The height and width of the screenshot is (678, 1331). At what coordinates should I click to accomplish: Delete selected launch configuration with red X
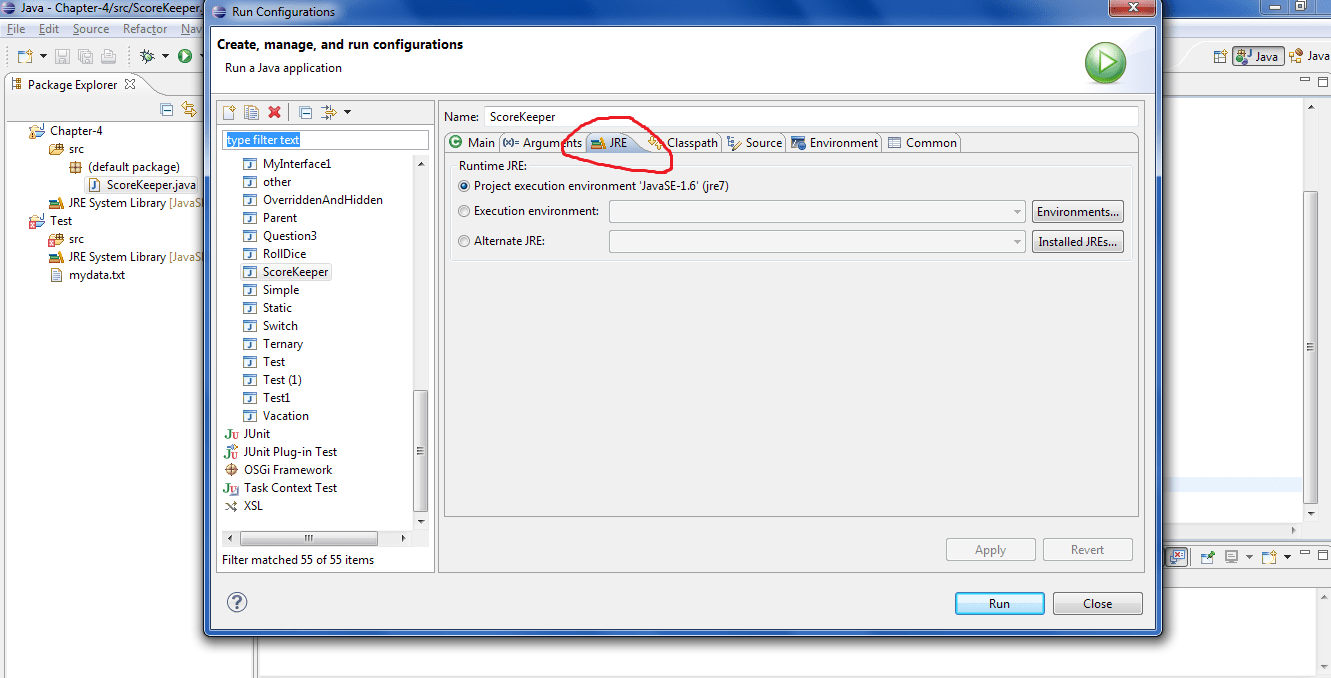click(x=274, y=112)
